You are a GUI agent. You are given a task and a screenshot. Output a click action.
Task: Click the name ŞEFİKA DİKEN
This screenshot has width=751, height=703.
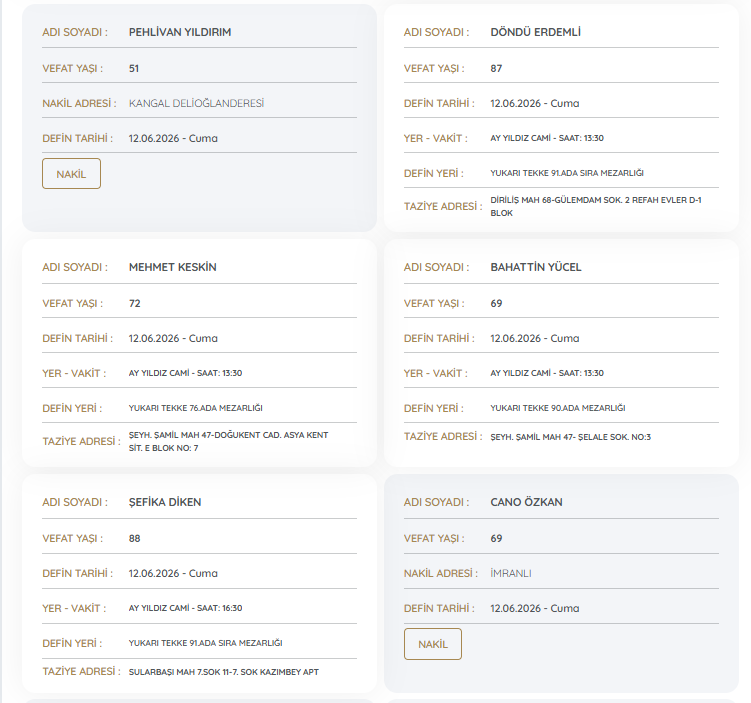click(x=165, y=502)
